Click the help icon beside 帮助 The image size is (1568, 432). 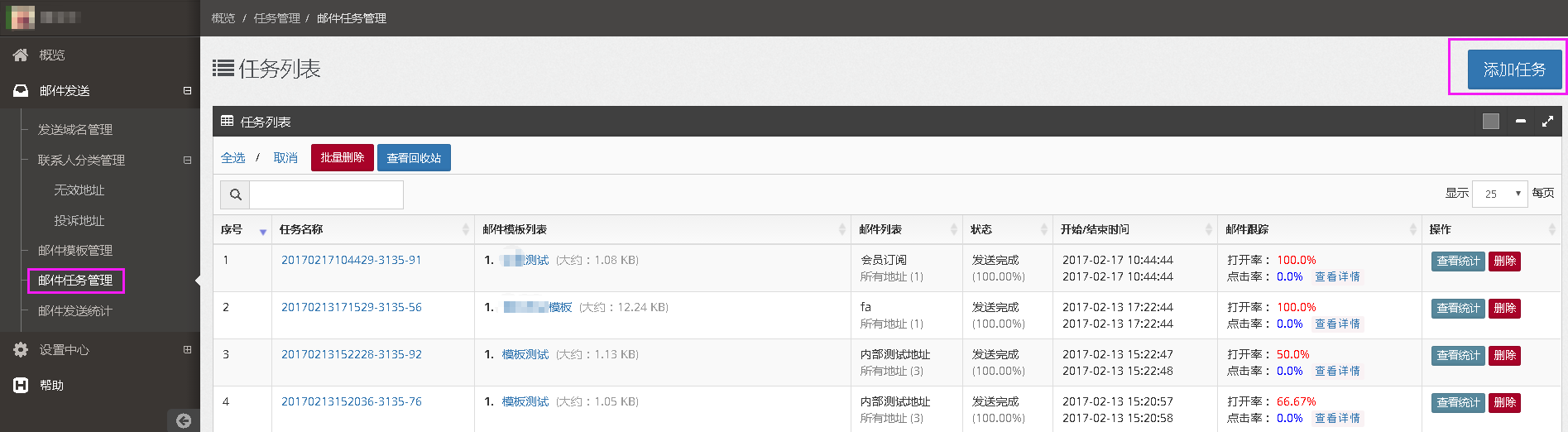coord(21,385)
